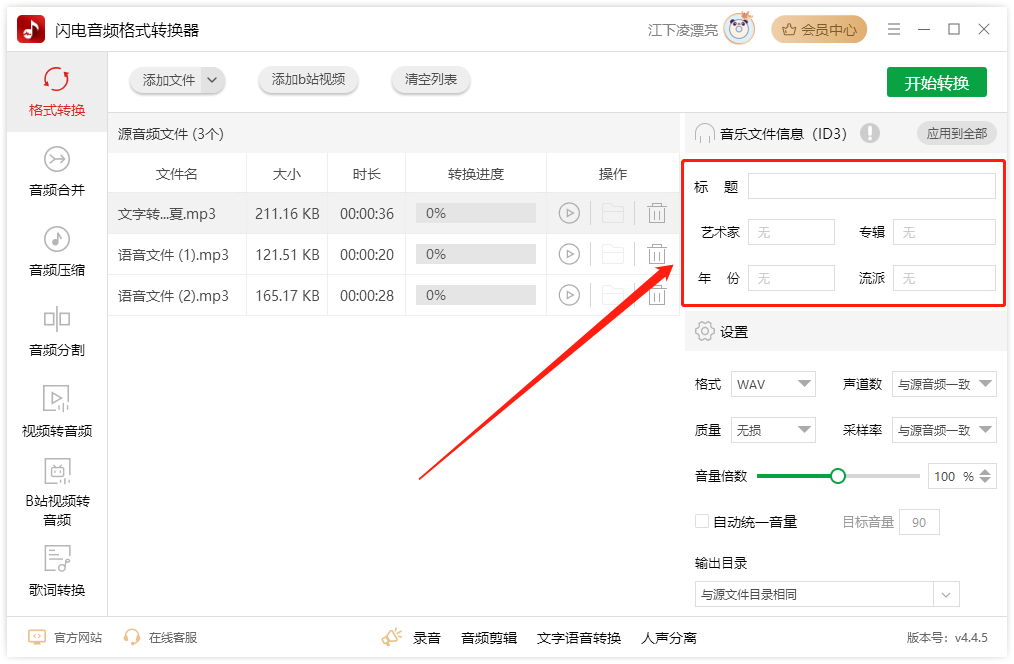Click the green 开始转换 button
The image size is (1014, 664).
(936, 83)
